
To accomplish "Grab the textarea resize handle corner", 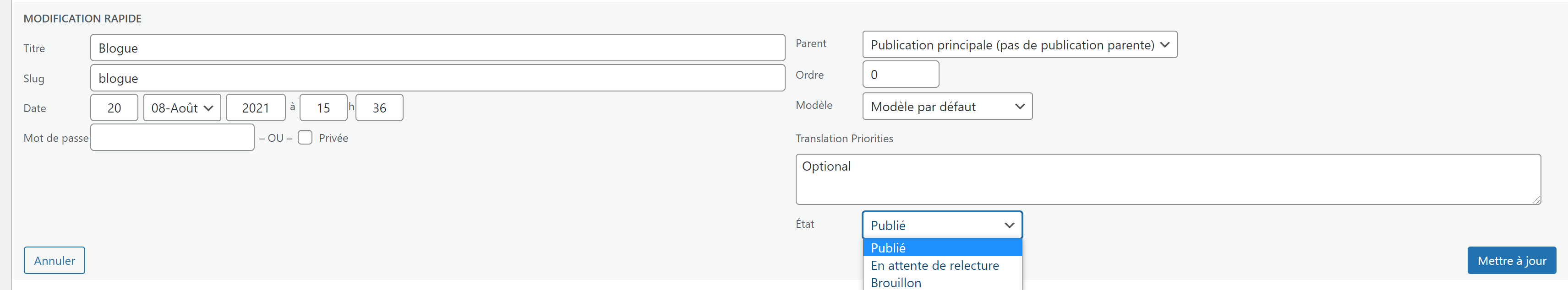I will coord(1536,199).
